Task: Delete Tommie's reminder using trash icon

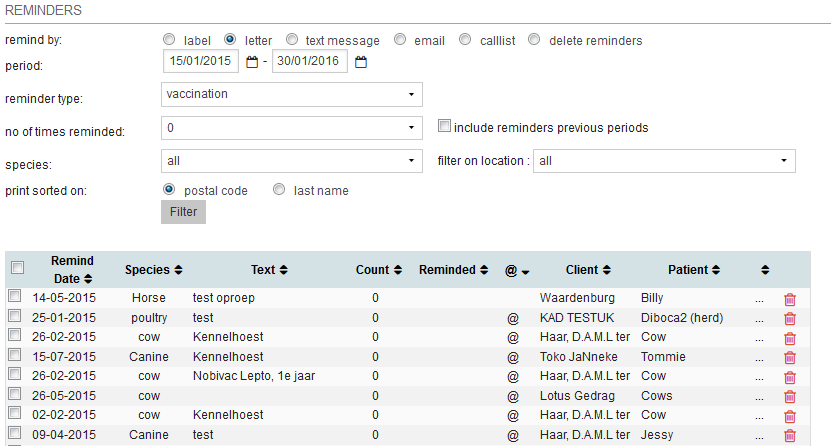Action: tap(790, 357)
